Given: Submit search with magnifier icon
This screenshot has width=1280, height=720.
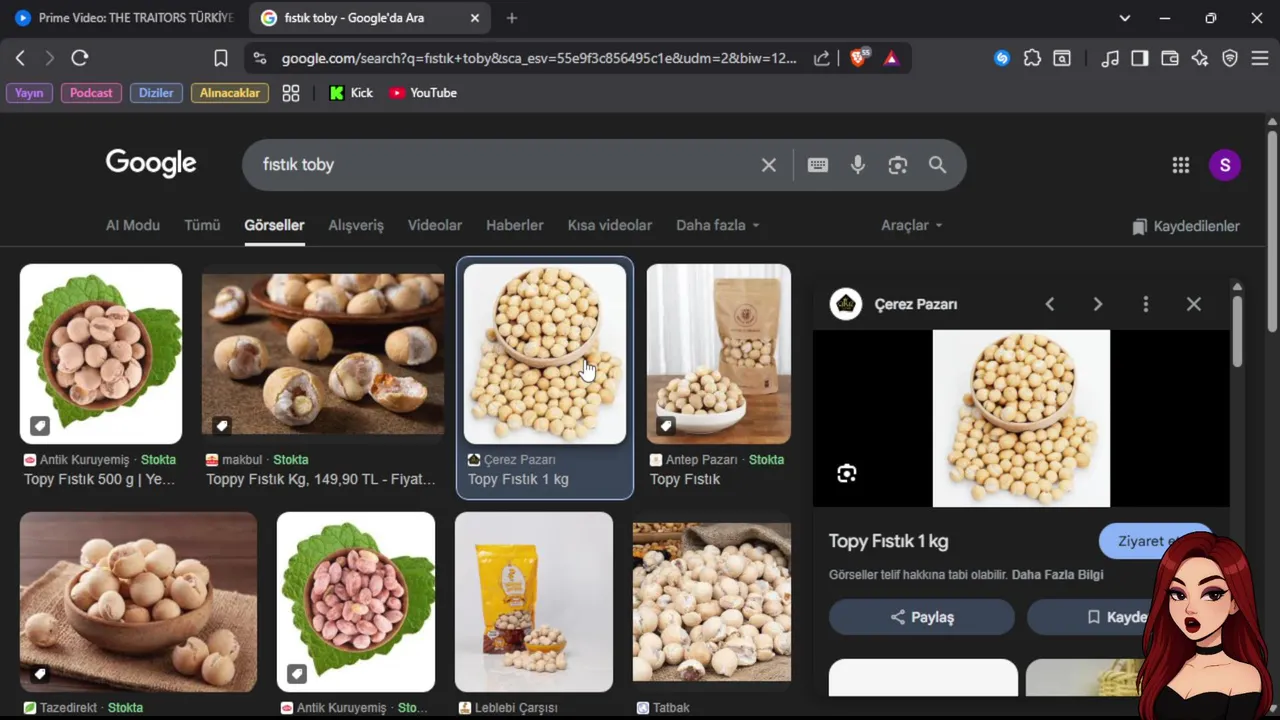Looking at the screenshot, I should 937,165.
